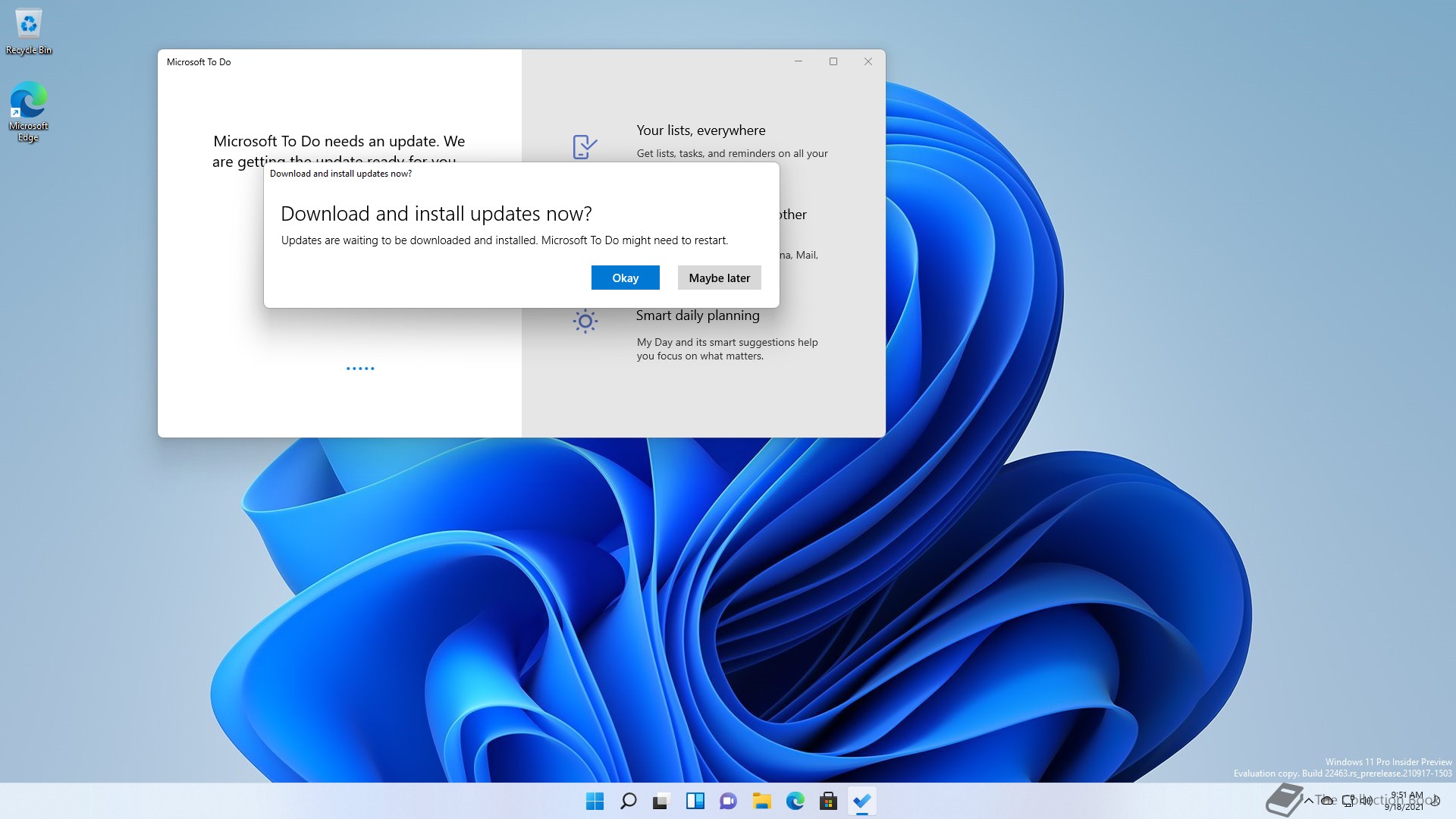The width and height of the screenshot is (1456, 819).
Task: Click the 'Smart daily planning' heading
Action: click(x=698, y=315)
